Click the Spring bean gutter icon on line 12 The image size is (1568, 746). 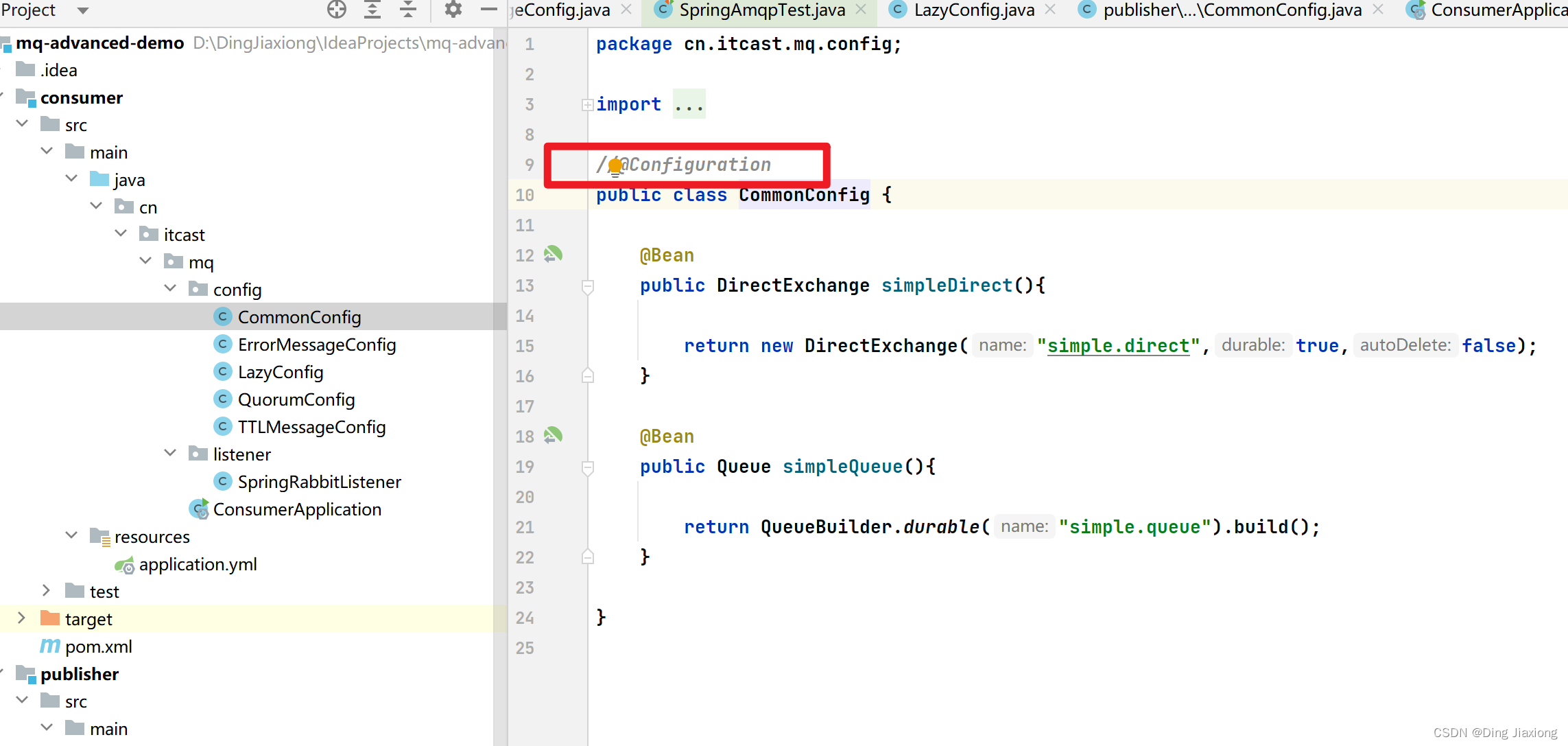553,255
